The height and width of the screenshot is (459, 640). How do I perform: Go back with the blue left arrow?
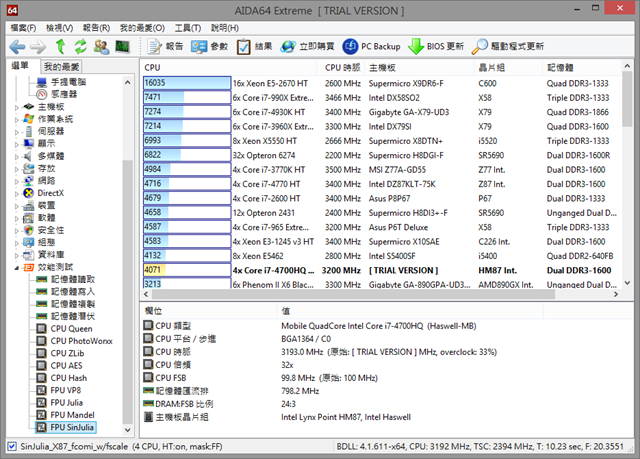point(17,47)
